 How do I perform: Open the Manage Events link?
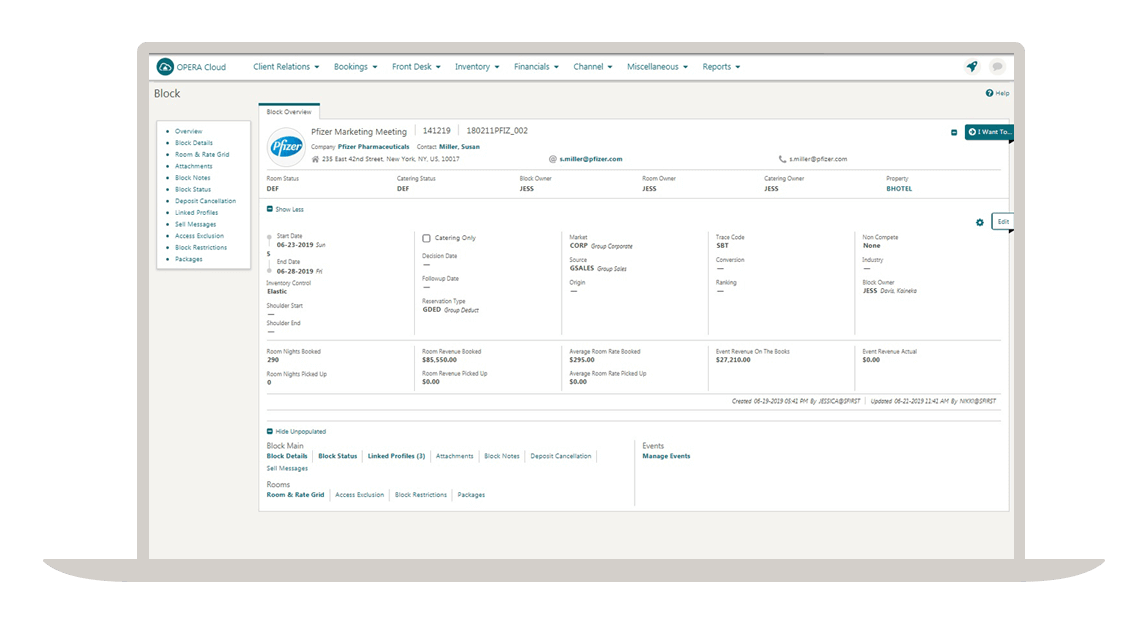(666, 456)
